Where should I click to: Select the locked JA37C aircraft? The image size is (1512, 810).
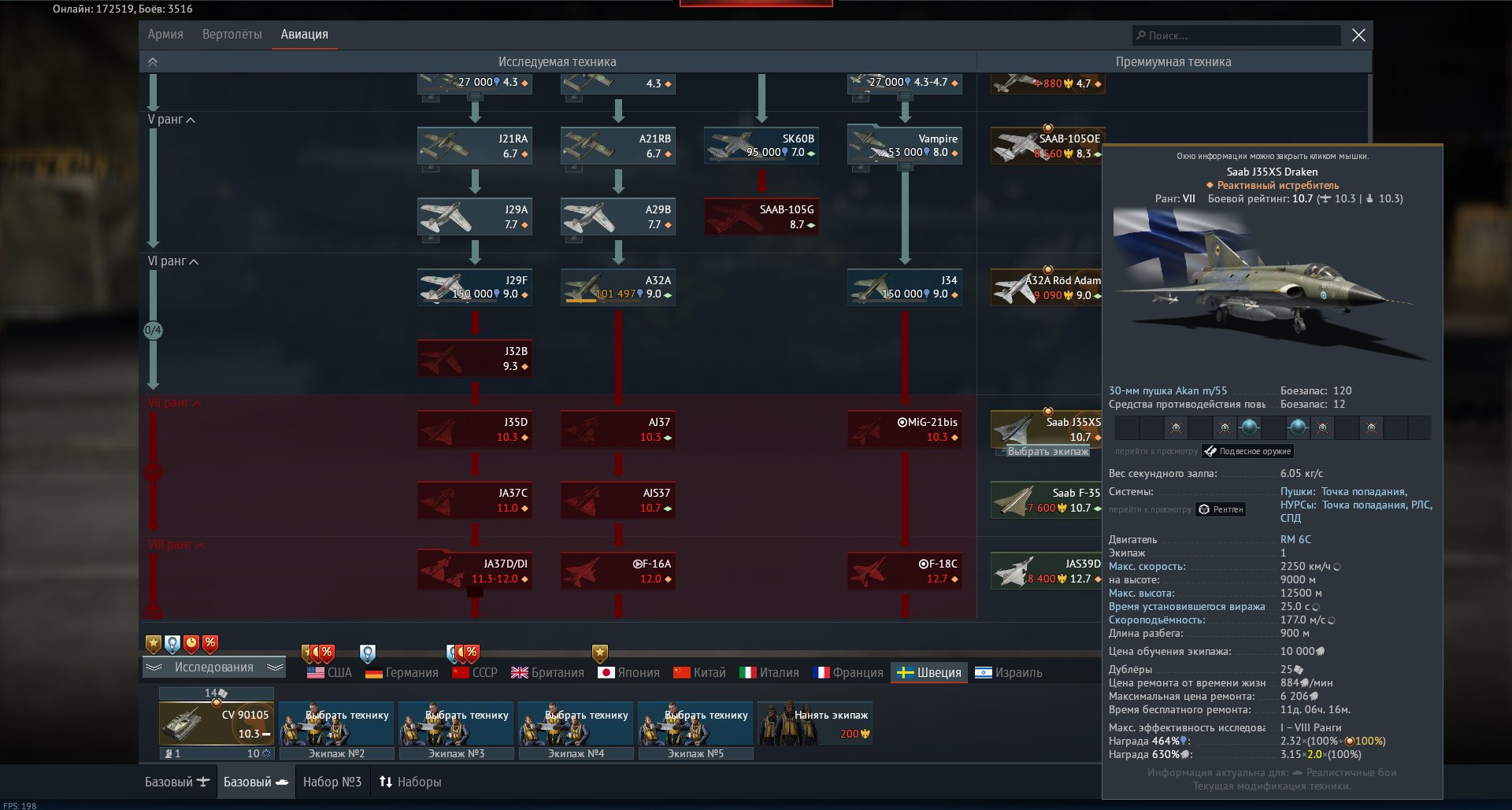(x=475, y=500)
